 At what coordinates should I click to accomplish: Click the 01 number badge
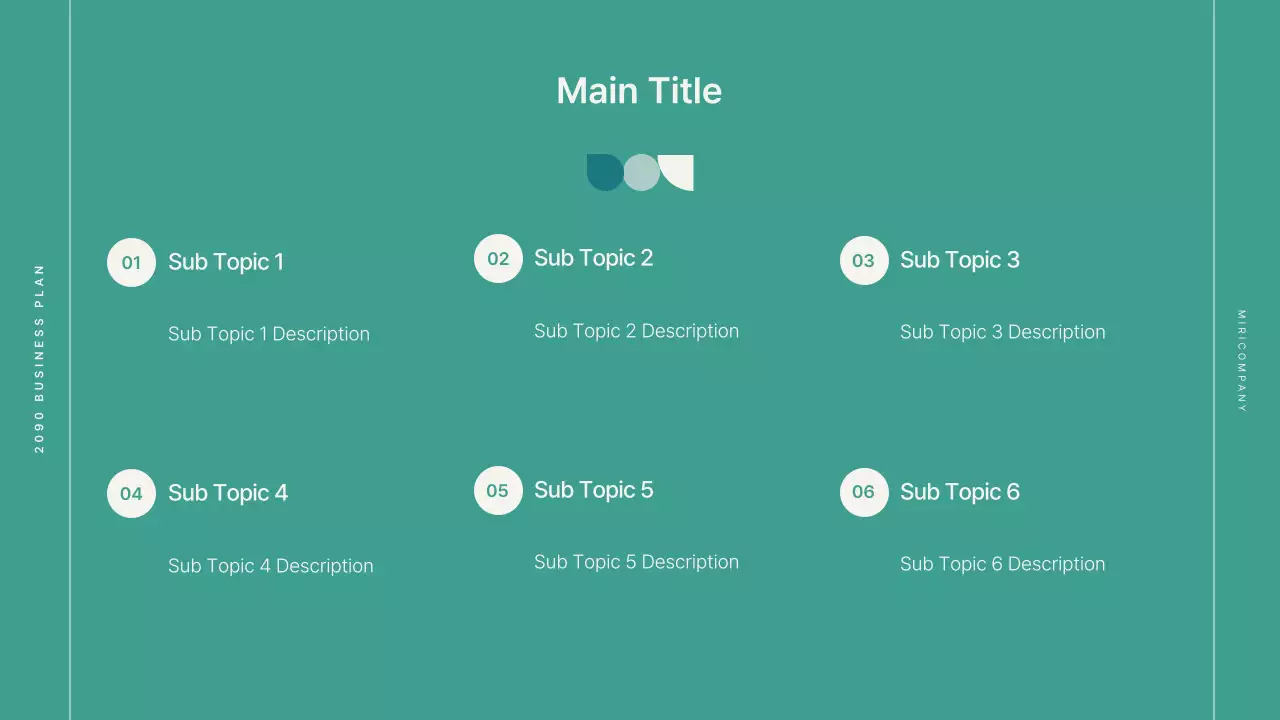point(131,263)
